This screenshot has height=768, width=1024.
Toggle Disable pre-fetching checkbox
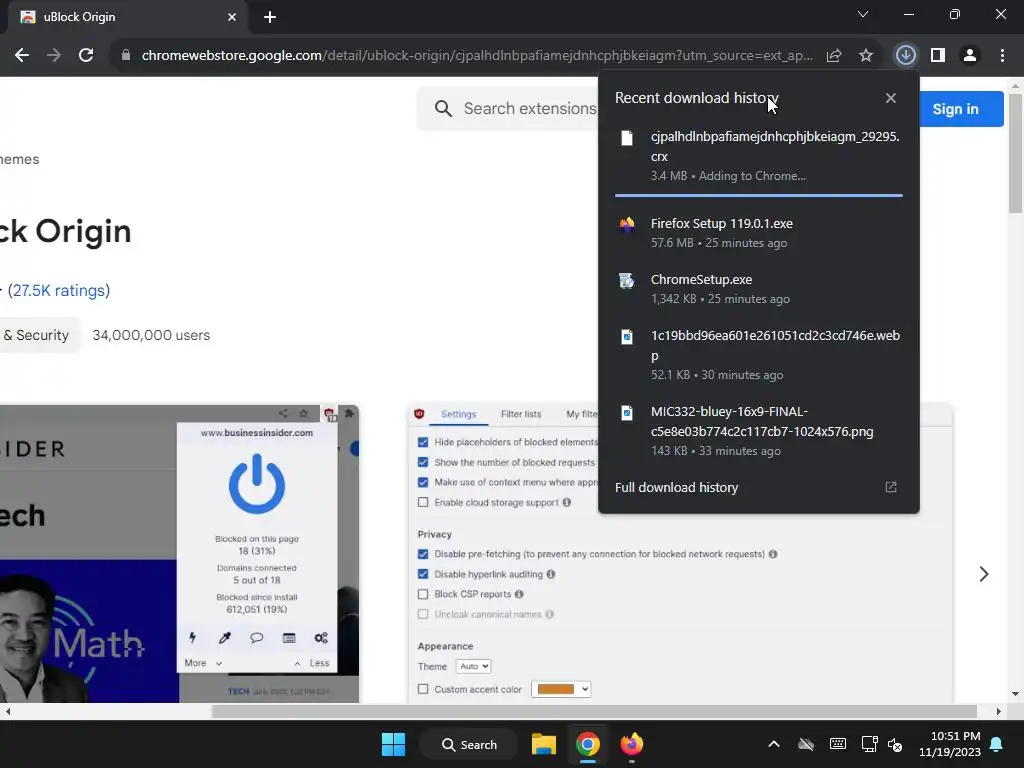[x=423, y=554]
